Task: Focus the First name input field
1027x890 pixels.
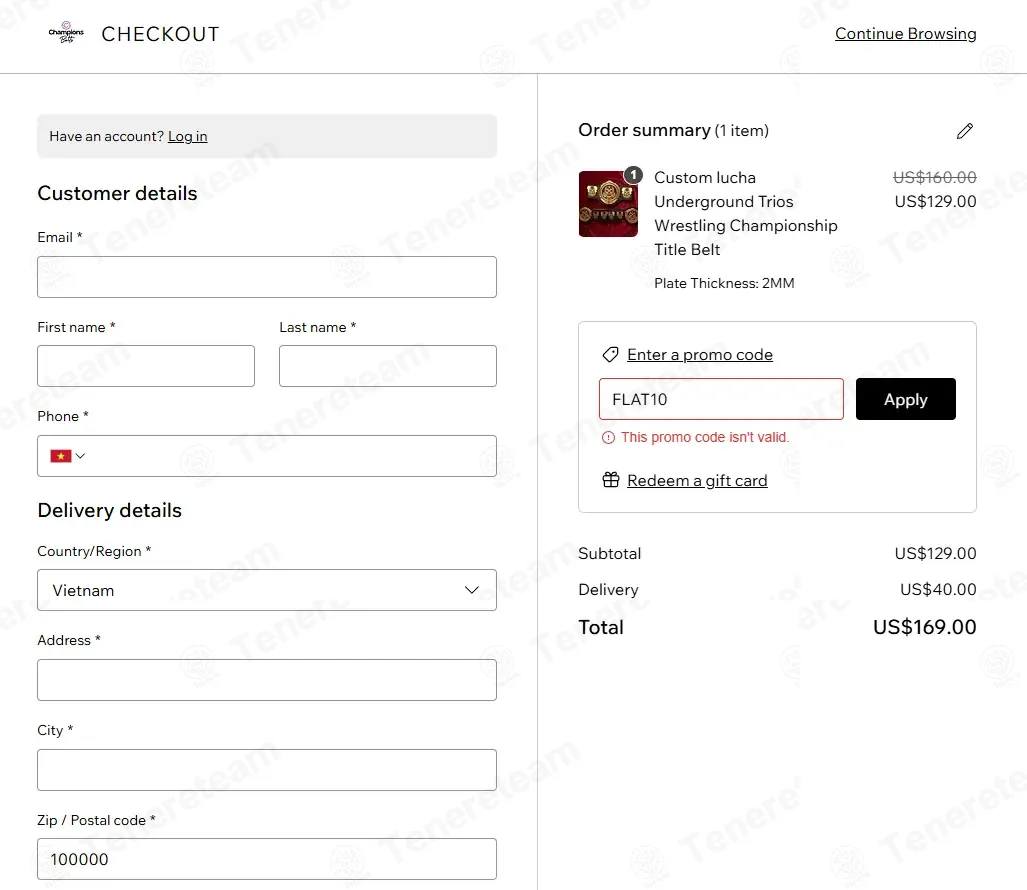Action: point(146,366)
